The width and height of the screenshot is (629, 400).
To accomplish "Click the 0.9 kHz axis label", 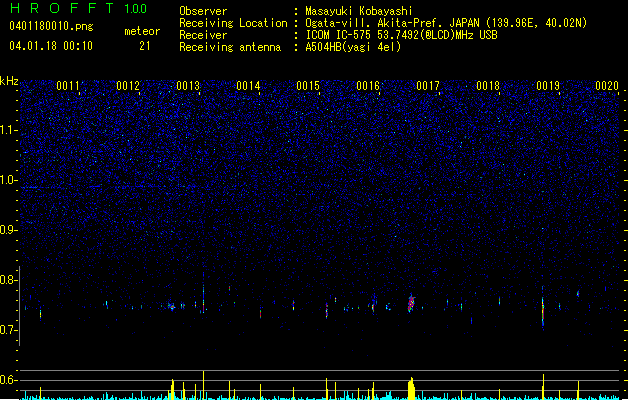I will click(x=9, y=230).
